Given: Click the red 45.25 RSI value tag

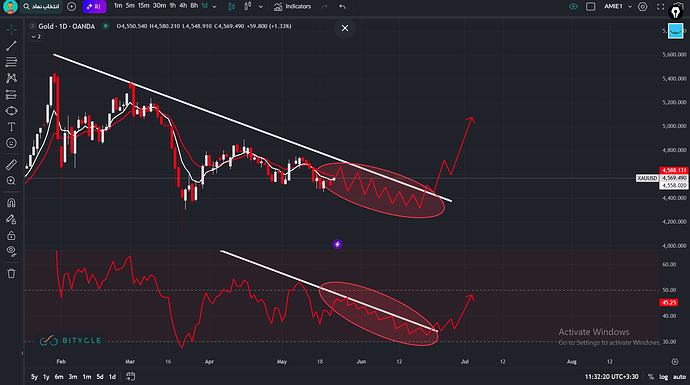Looking at the screenshot, I should tap(669, 303).
